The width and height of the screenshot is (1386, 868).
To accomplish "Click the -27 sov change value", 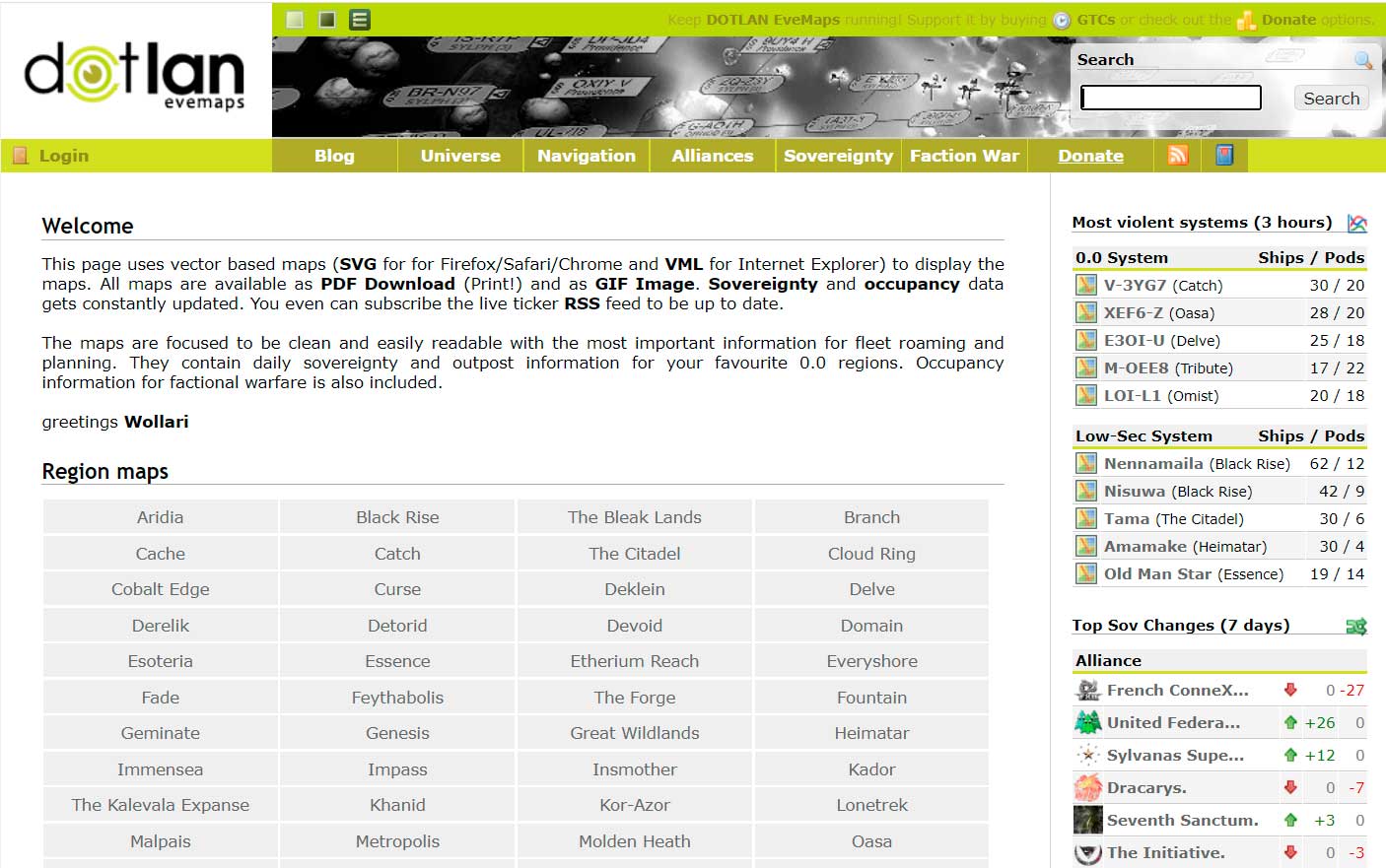I will (x=1352, y=690).
